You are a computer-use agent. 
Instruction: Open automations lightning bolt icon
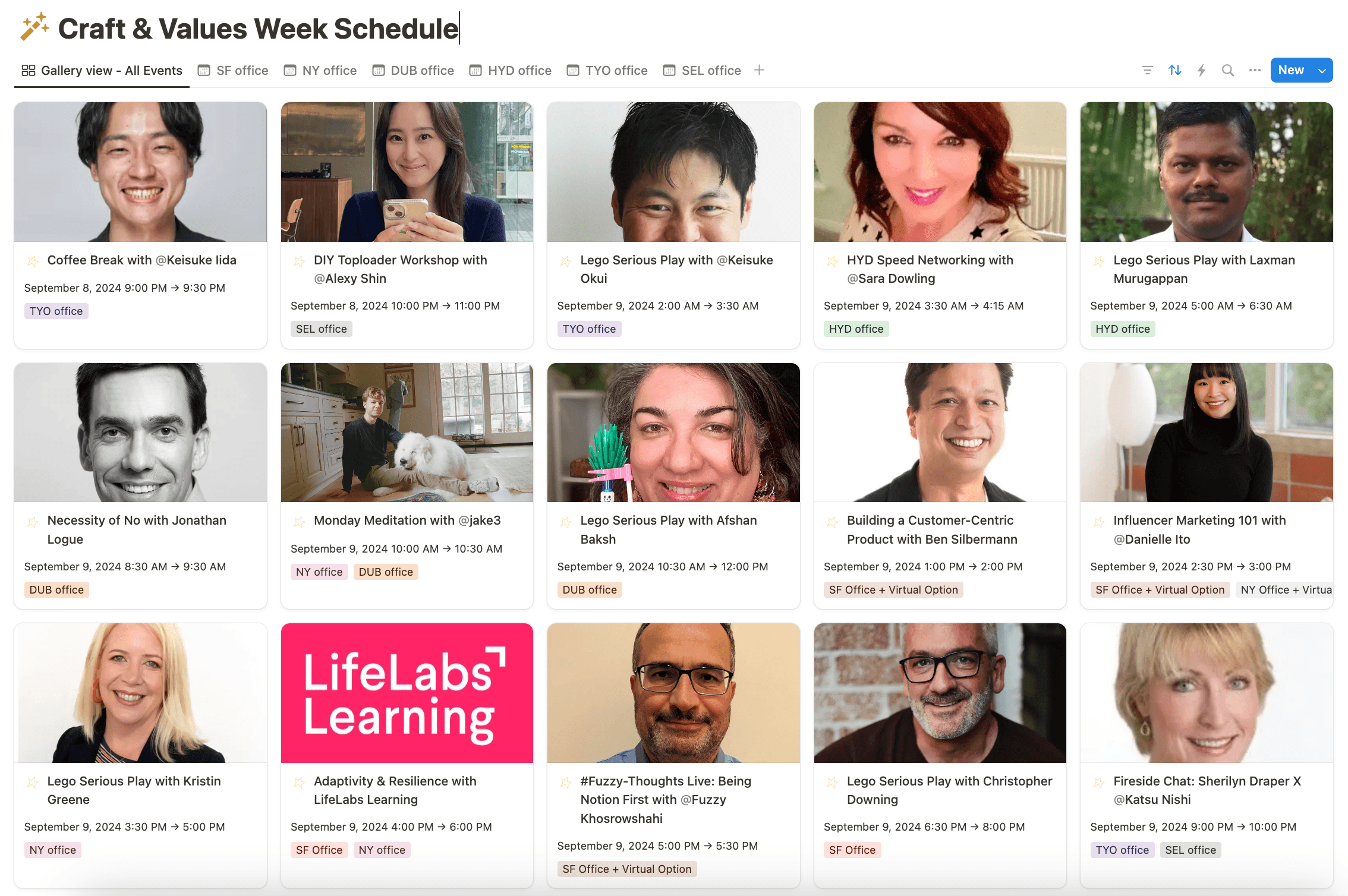[x=1201, y=71]
